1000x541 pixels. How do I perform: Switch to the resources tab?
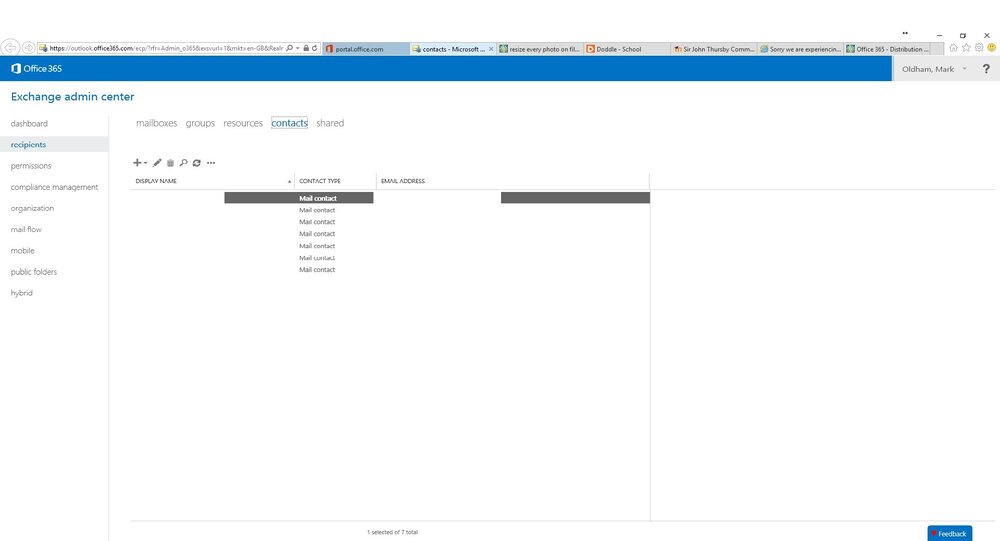click(x=243, y=123)
